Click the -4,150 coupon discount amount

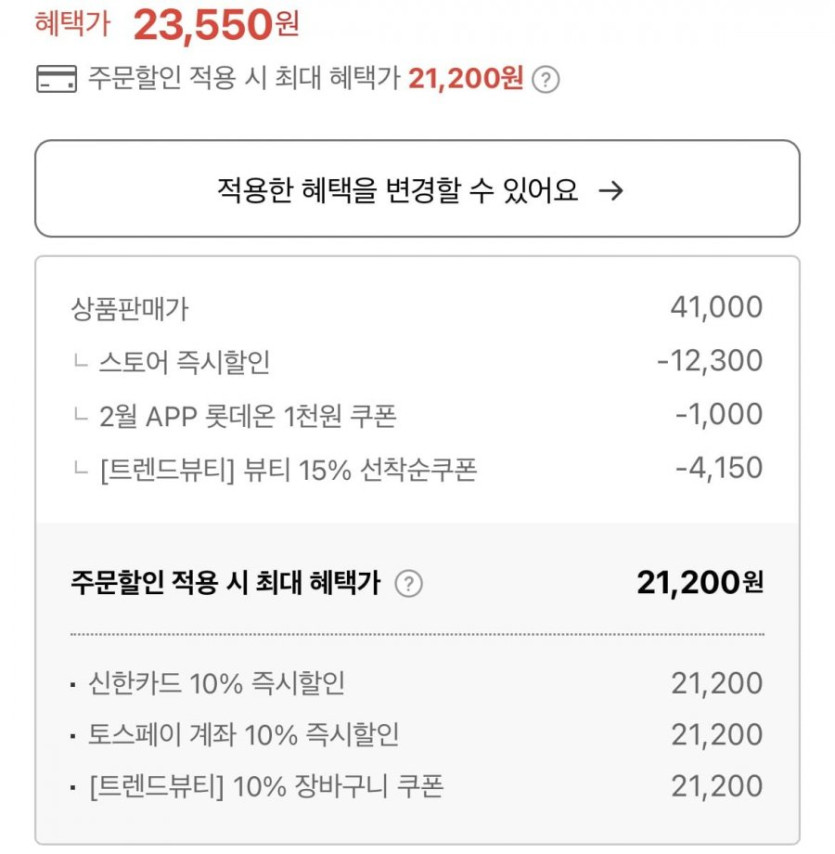pos(718,469)
